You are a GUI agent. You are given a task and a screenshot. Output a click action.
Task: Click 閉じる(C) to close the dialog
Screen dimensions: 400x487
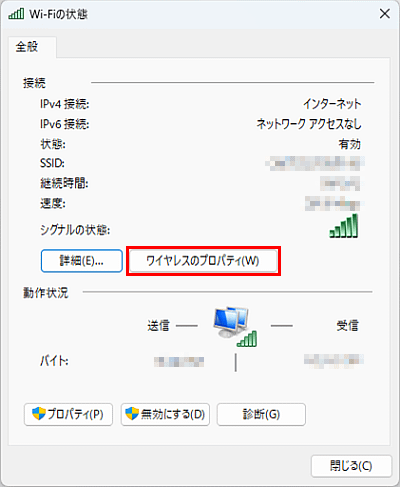(351, 466)
